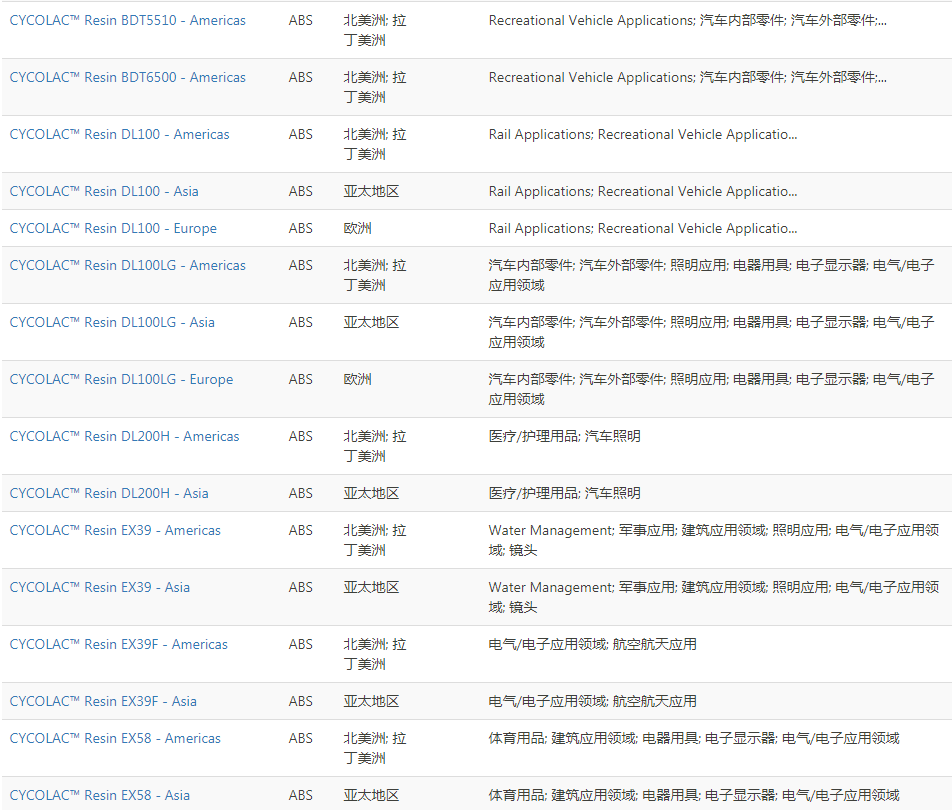Click ABS cell in DL100 Europe row

[301, 228]
